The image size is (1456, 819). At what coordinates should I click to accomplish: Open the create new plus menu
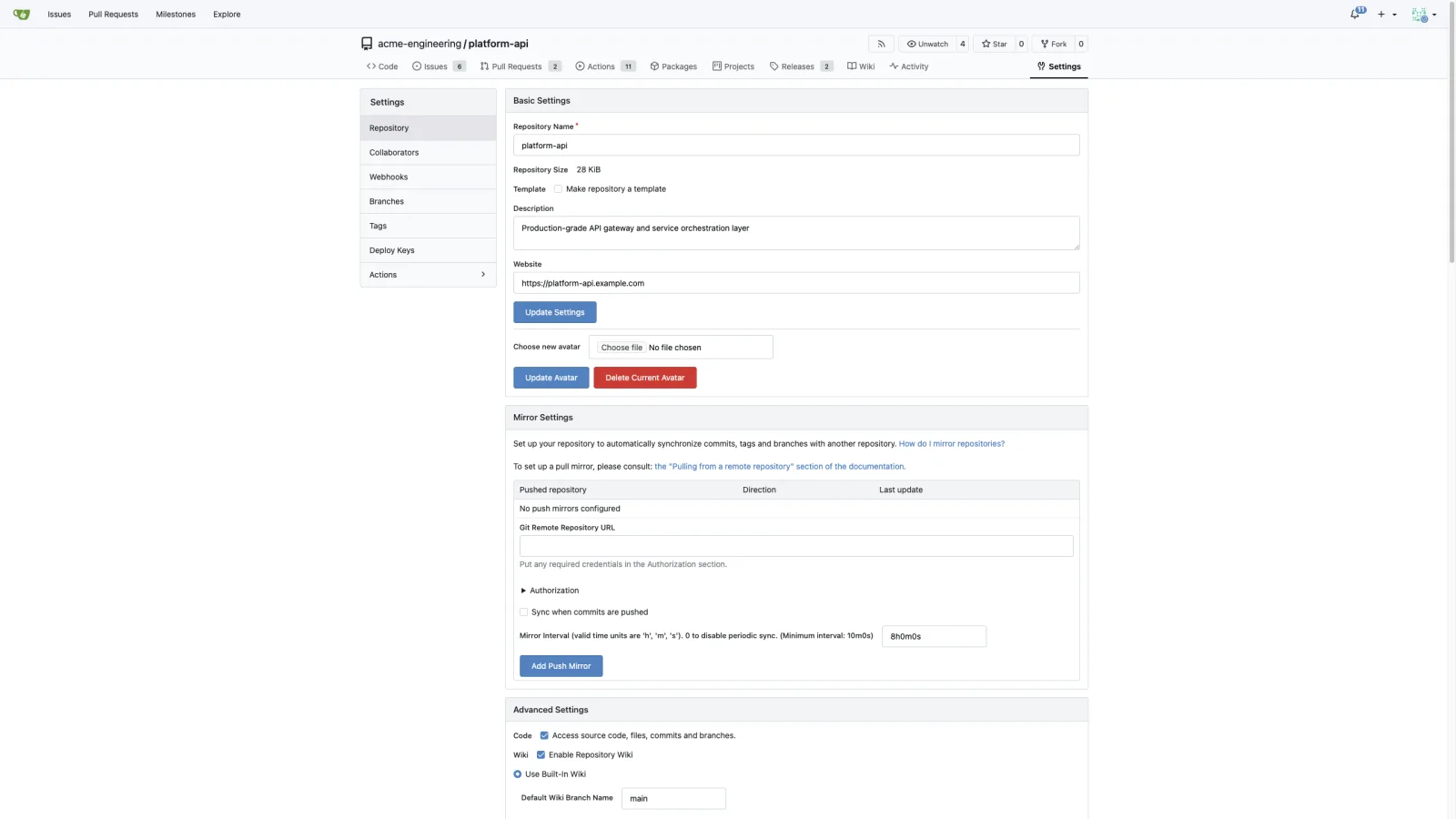1387,15
